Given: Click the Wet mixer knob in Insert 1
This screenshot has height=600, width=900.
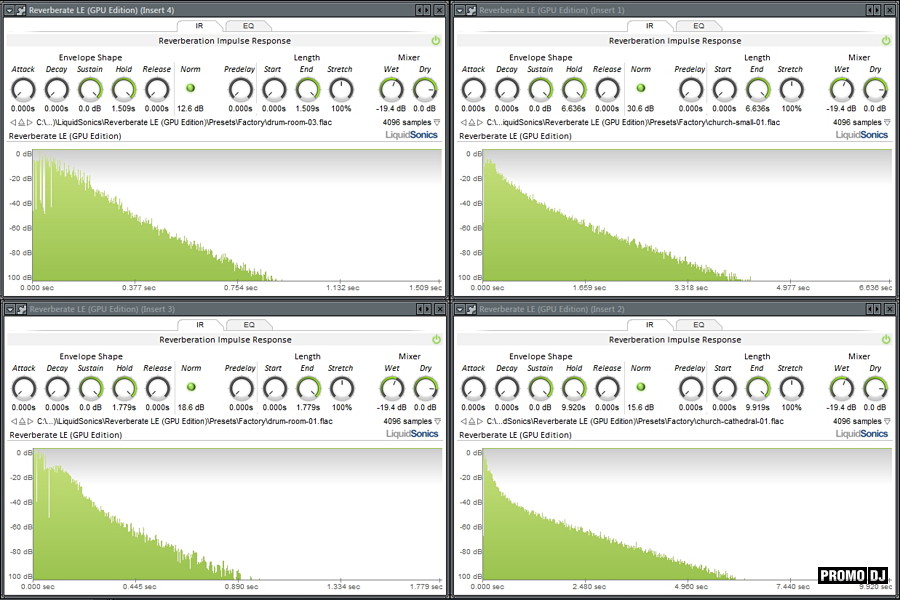Looking at the screenshot, I should [x=842, y=89].
